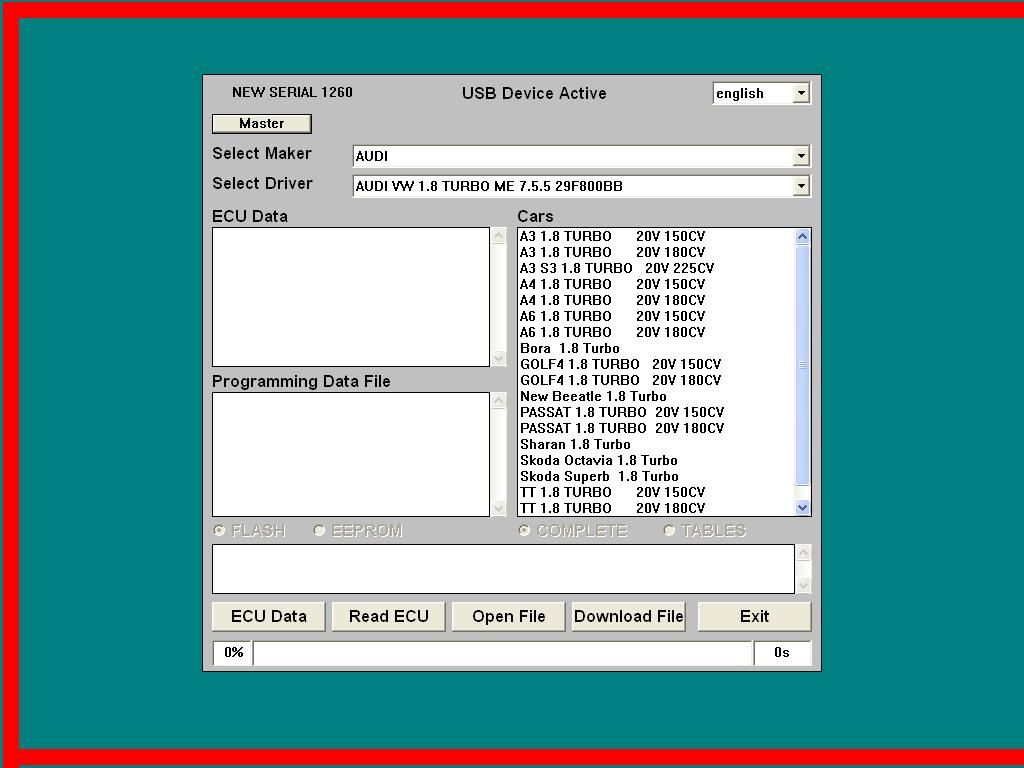This screenshot has width=1024, height=768.
Task: Click the Download File button
Action: [629, 616]
